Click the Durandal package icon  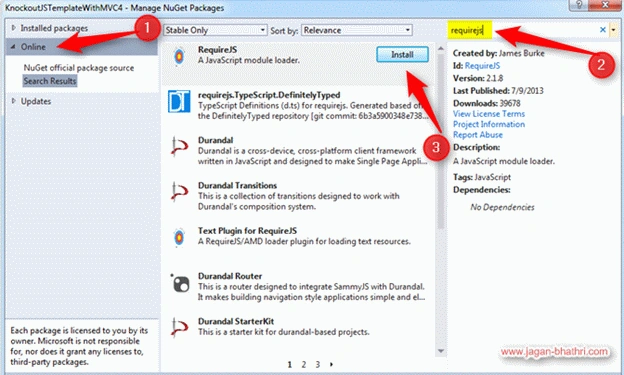tap(179, 147)
